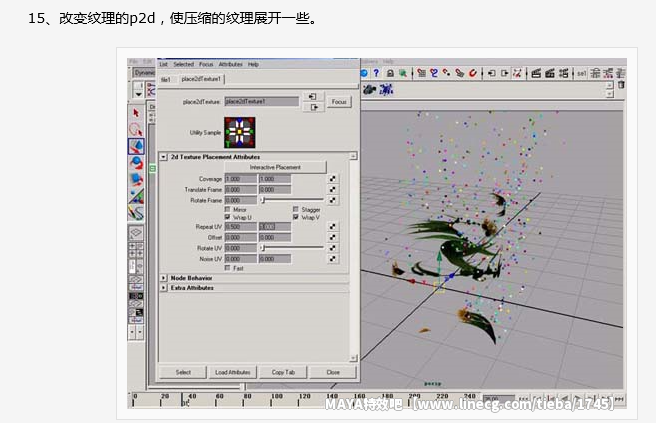Expand the Extra Attributes section

point(164,288)
